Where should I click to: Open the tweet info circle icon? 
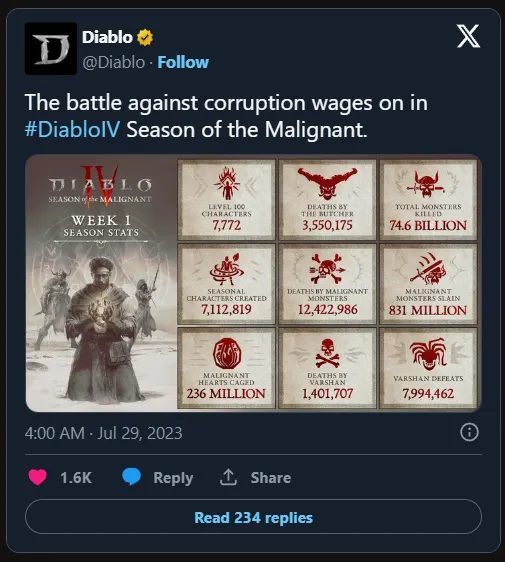[469, 432]
